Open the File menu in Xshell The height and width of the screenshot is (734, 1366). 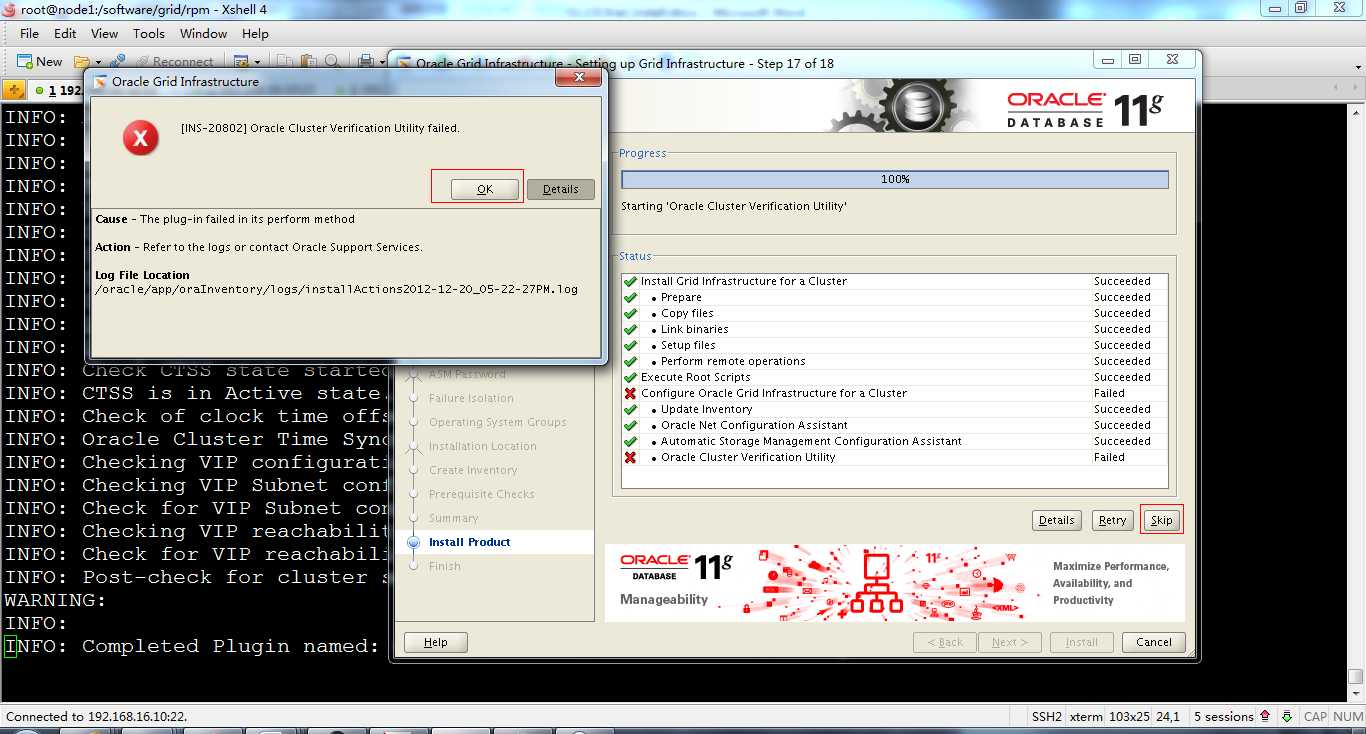tap(30, 33)
